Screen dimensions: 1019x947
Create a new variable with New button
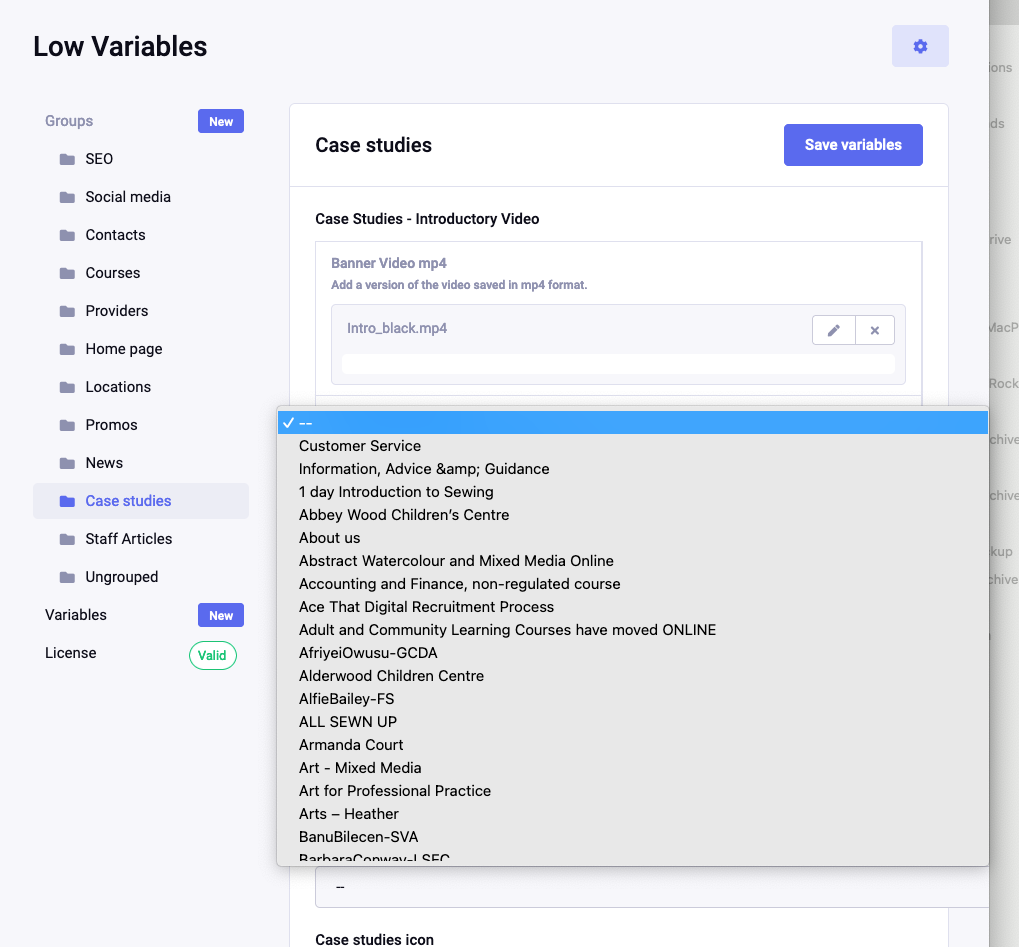click(x=221, y=616)
